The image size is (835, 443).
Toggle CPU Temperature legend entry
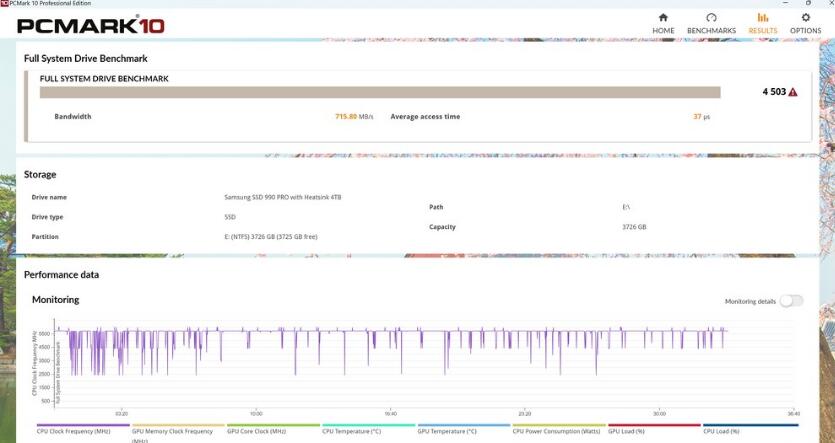click(351, 431)
